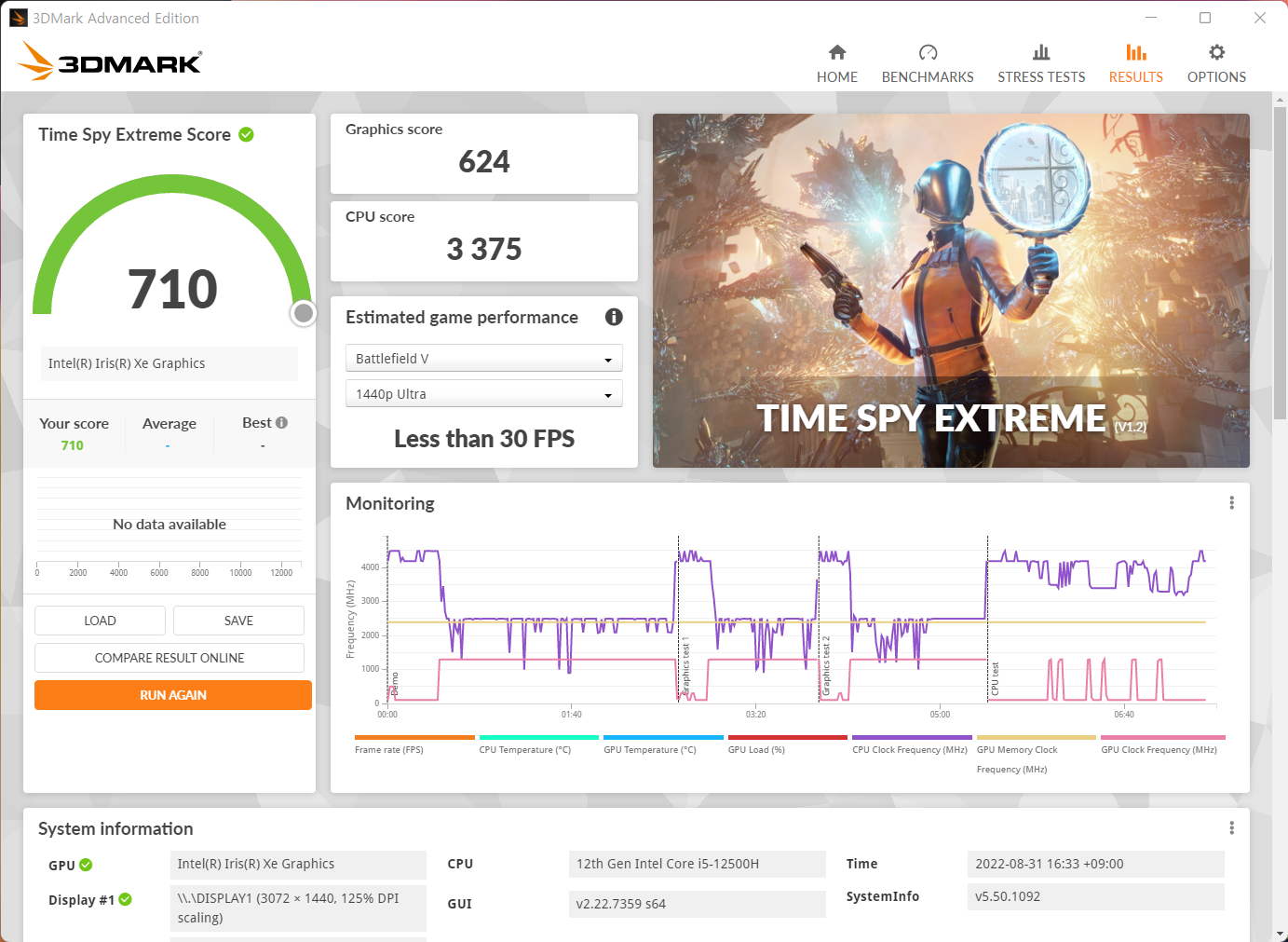Click the Graphics score value 624

pos(484,162)
